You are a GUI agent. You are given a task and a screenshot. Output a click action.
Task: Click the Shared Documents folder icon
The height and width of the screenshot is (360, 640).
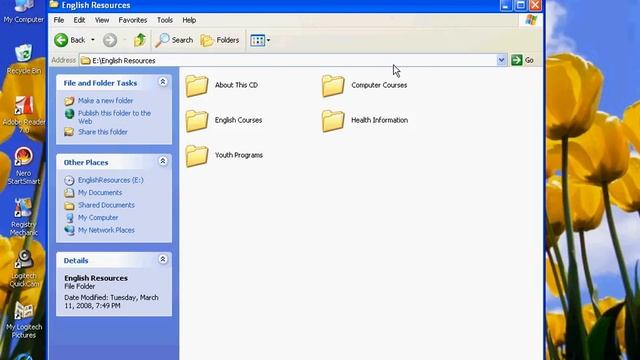[x=69, y=205]
